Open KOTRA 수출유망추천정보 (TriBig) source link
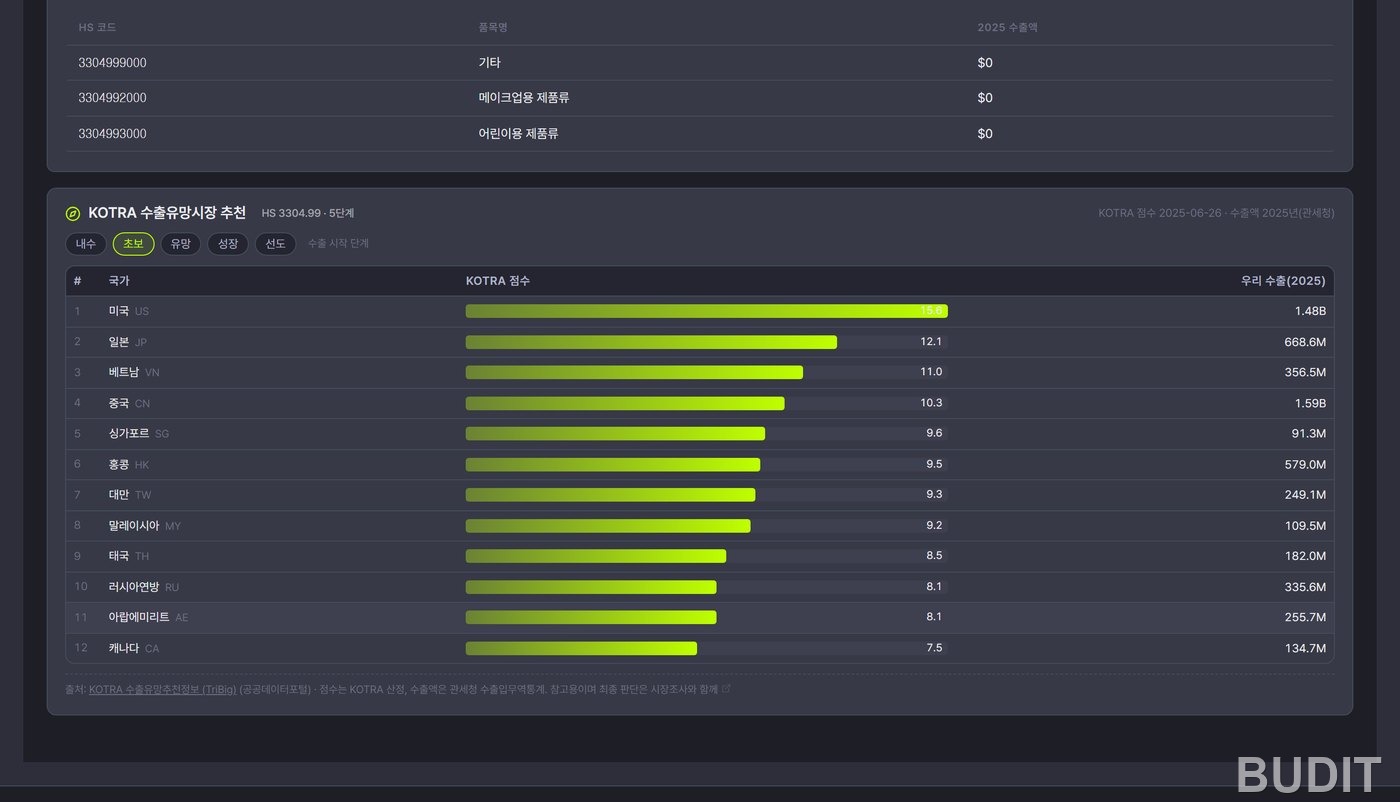Viewport: 1400px width, 802px height. tap(163, 689)
